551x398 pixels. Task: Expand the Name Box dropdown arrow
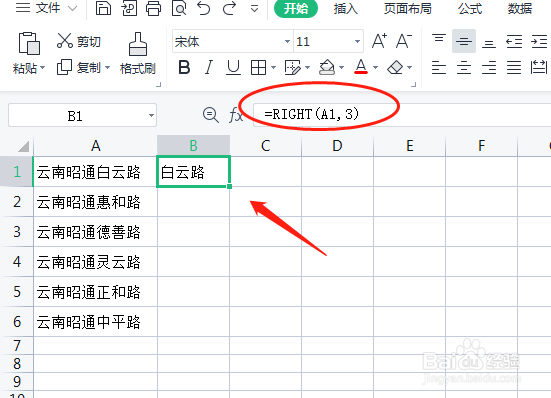pos(151,116)
